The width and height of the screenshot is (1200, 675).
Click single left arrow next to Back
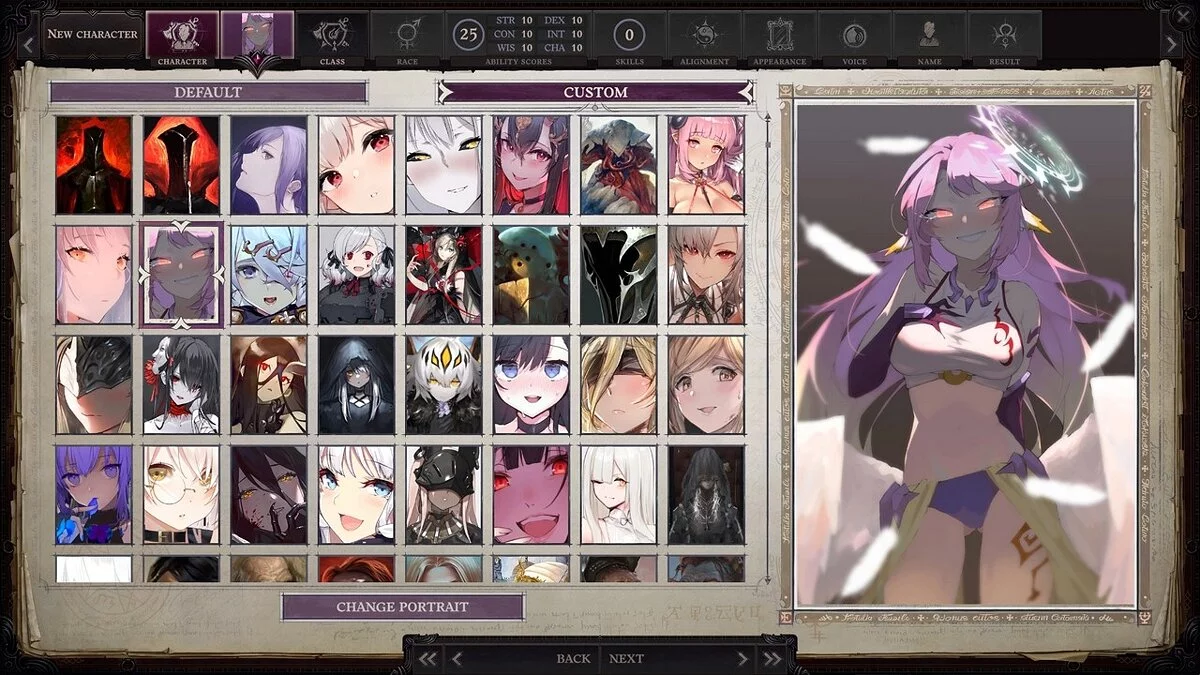pyautogui.click(x=458, y=658)
